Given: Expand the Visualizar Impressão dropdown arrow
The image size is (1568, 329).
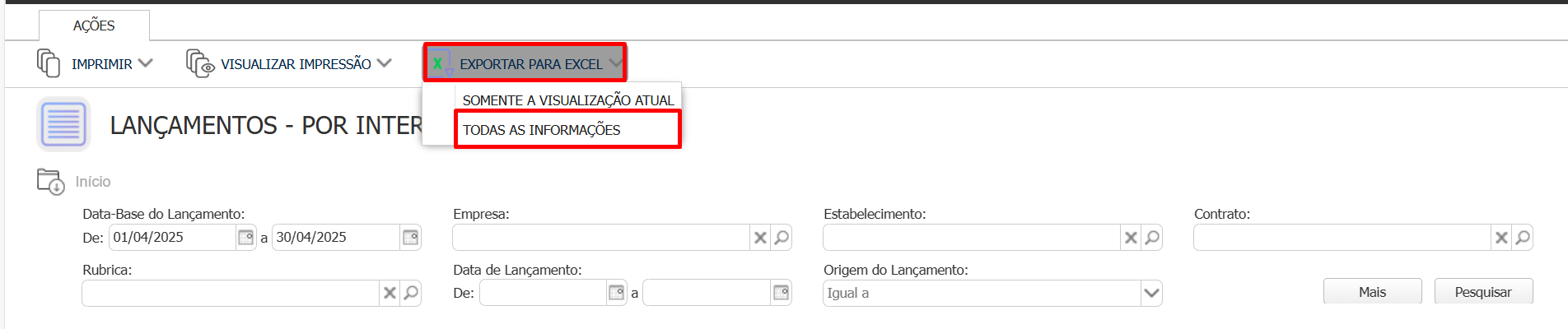Looking at the screenshot, I should pyautogui.click(x=385, y=63).
